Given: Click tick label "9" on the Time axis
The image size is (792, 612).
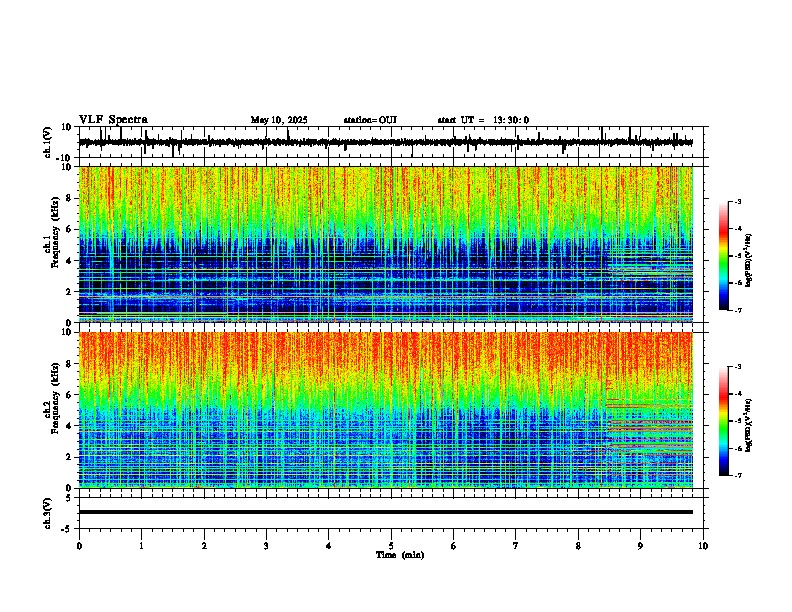Looking at the screenshot, I should coord(640,546).
